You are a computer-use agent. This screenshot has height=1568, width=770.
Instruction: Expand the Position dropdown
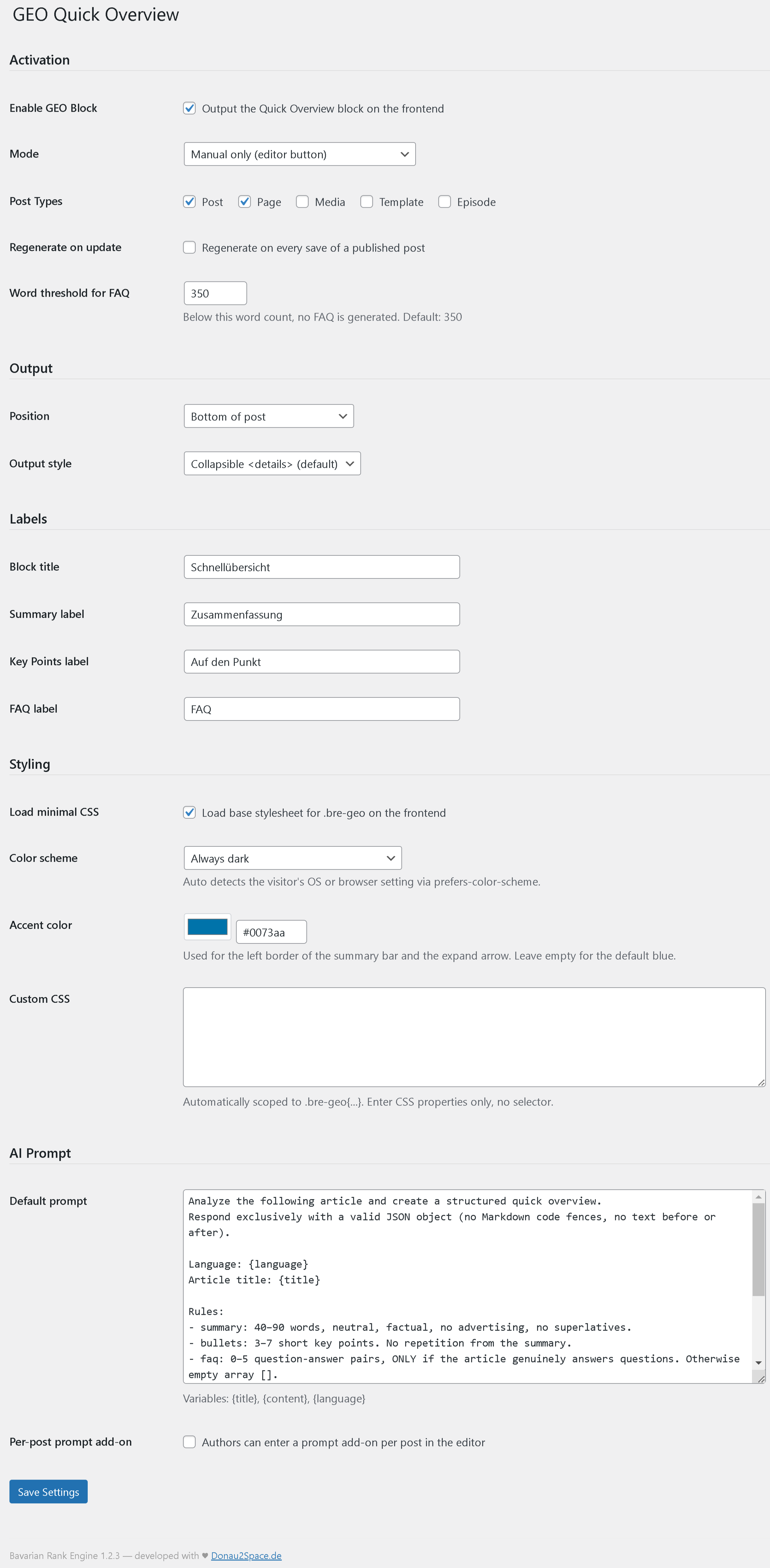coord(269,416)
